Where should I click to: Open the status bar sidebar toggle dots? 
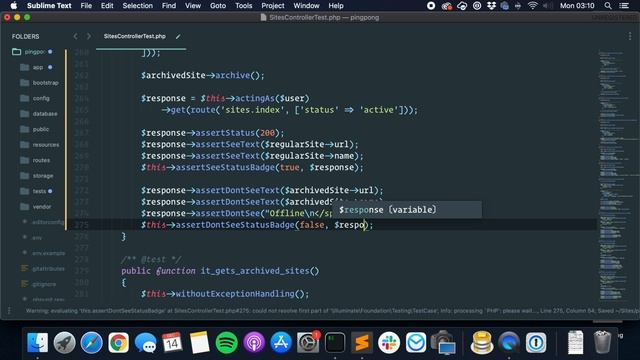point(9,311)
